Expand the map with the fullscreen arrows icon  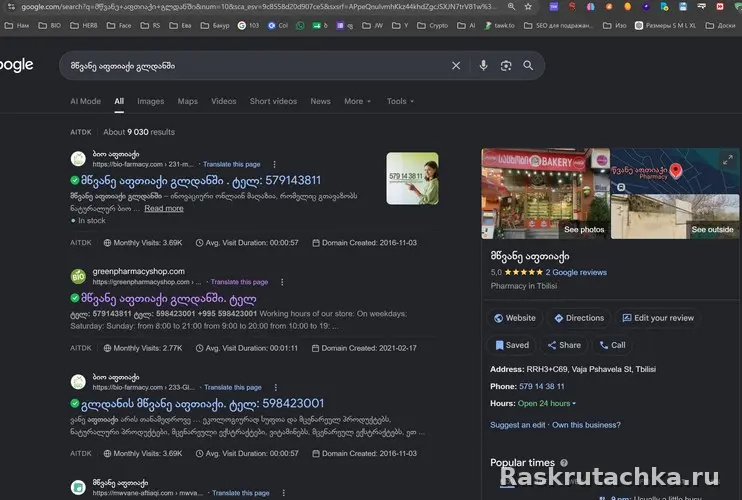coord(727,160)
